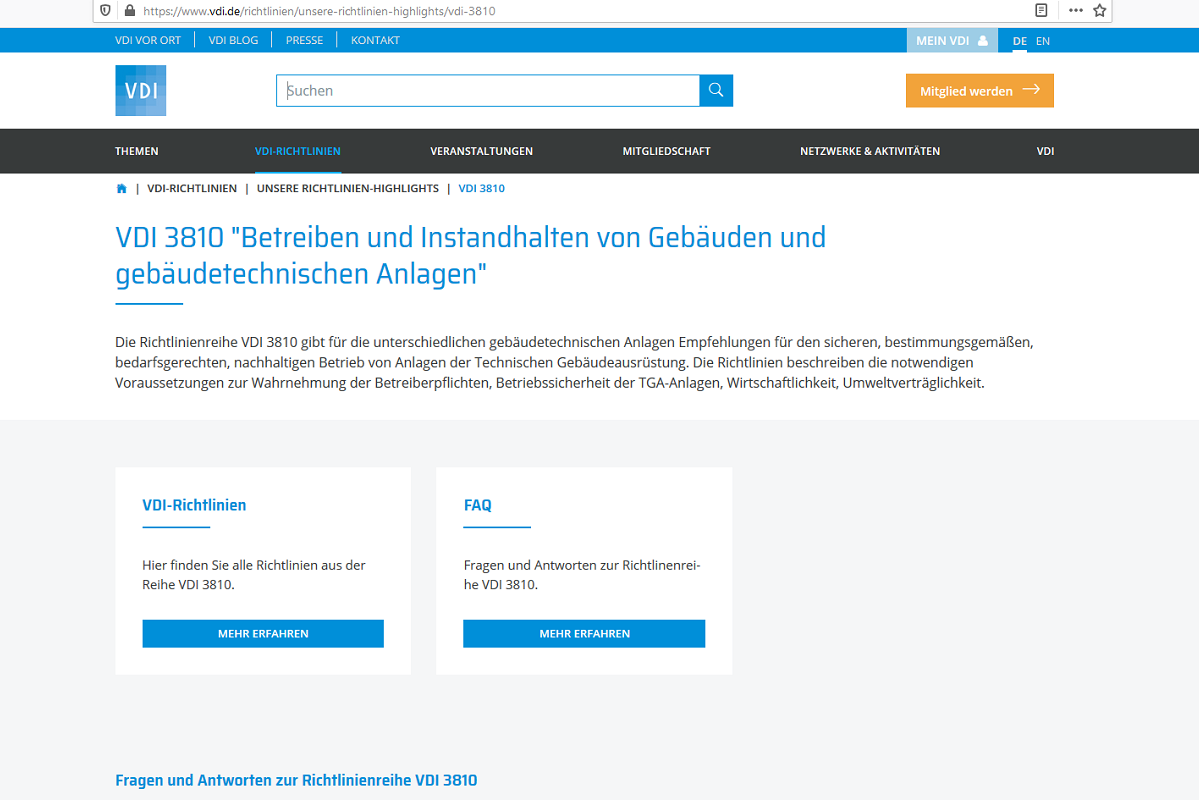Select the DE language option
Viewport: 1199px width, 800px height.
(1019, 41)
